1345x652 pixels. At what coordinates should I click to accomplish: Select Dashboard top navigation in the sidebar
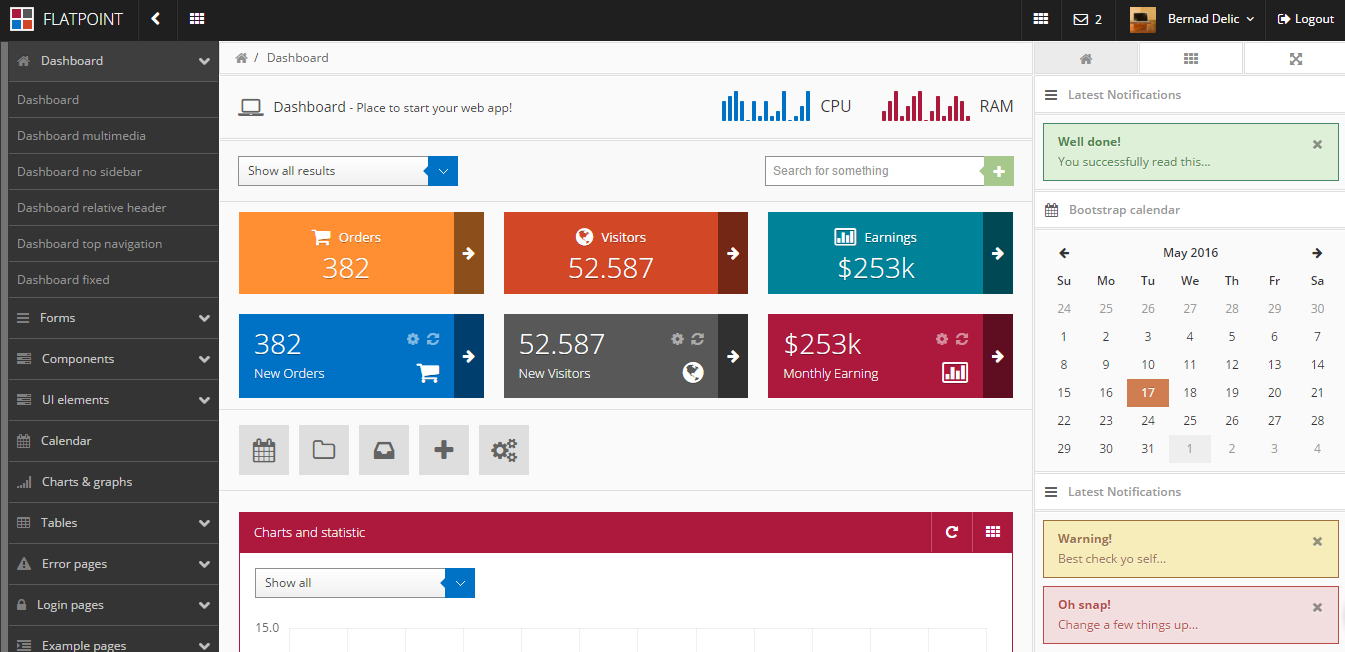click(113, 244)
